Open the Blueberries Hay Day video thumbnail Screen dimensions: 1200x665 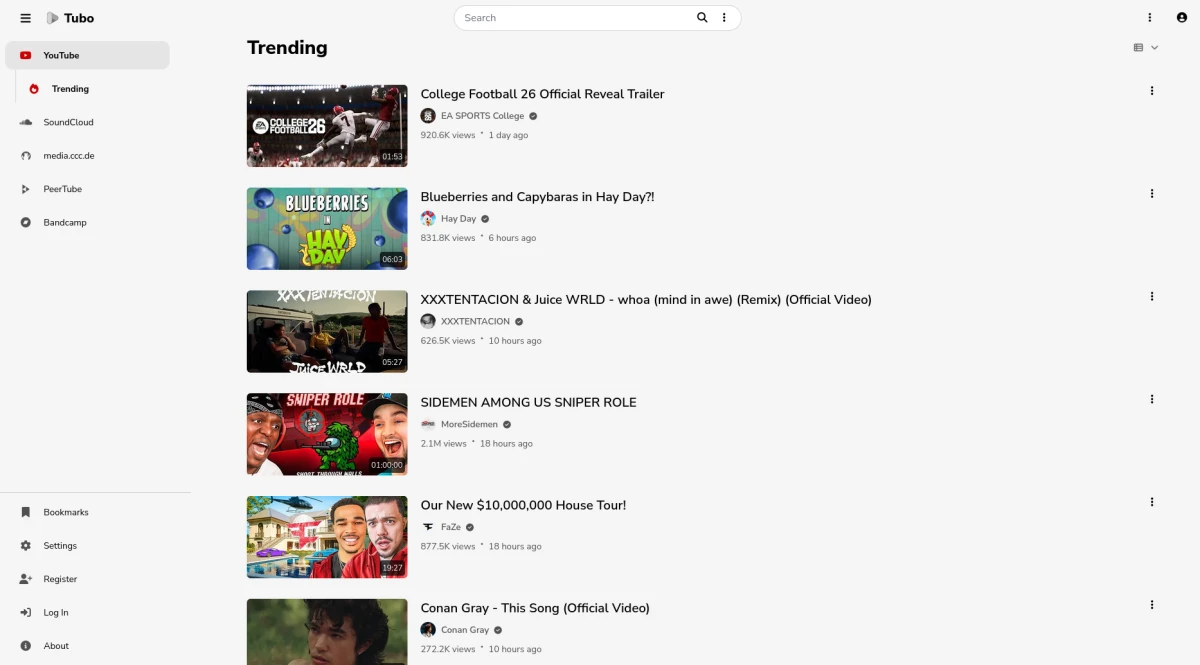(x=327, y=229)
